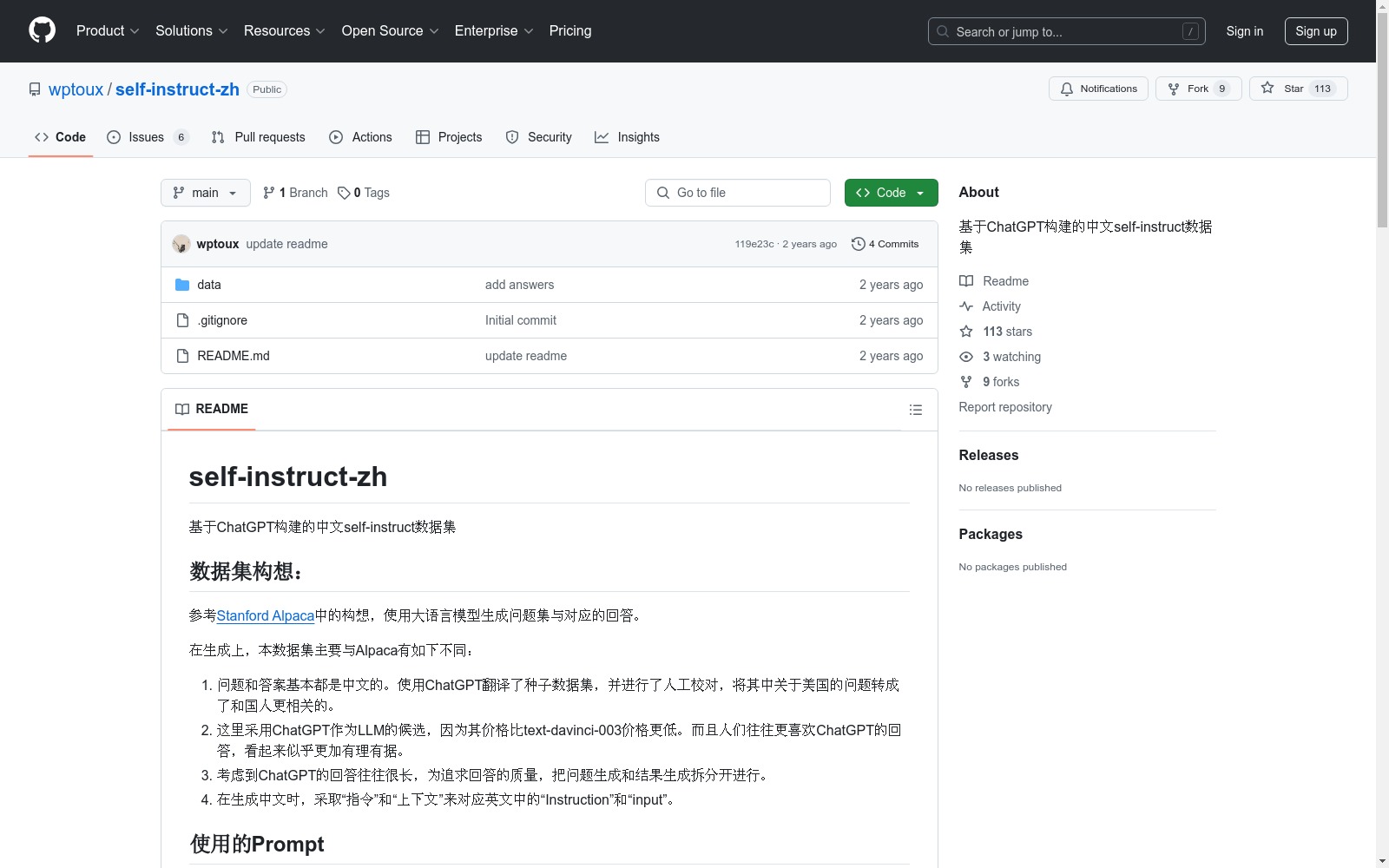This screenshot has width=1389, height=868.
Task: Click the Go to file input
Action: (x=738, y=193)
